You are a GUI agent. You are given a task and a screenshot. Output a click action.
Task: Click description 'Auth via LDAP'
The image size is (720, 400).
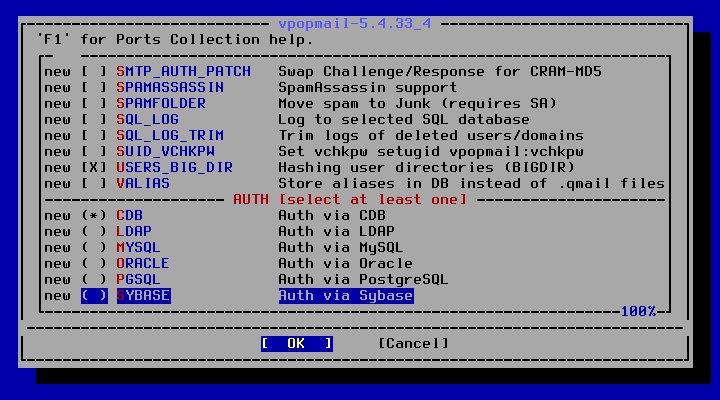(x=337, y=231)
